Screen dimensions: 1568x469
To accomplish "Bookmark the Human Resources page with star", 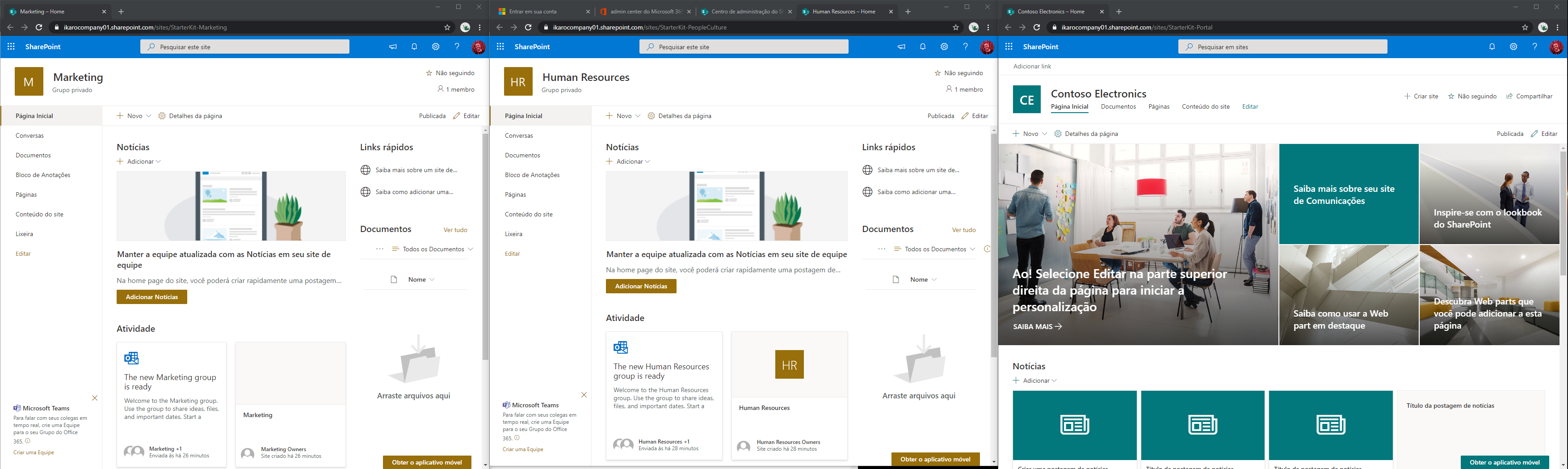I will click(x=956, y=27).
